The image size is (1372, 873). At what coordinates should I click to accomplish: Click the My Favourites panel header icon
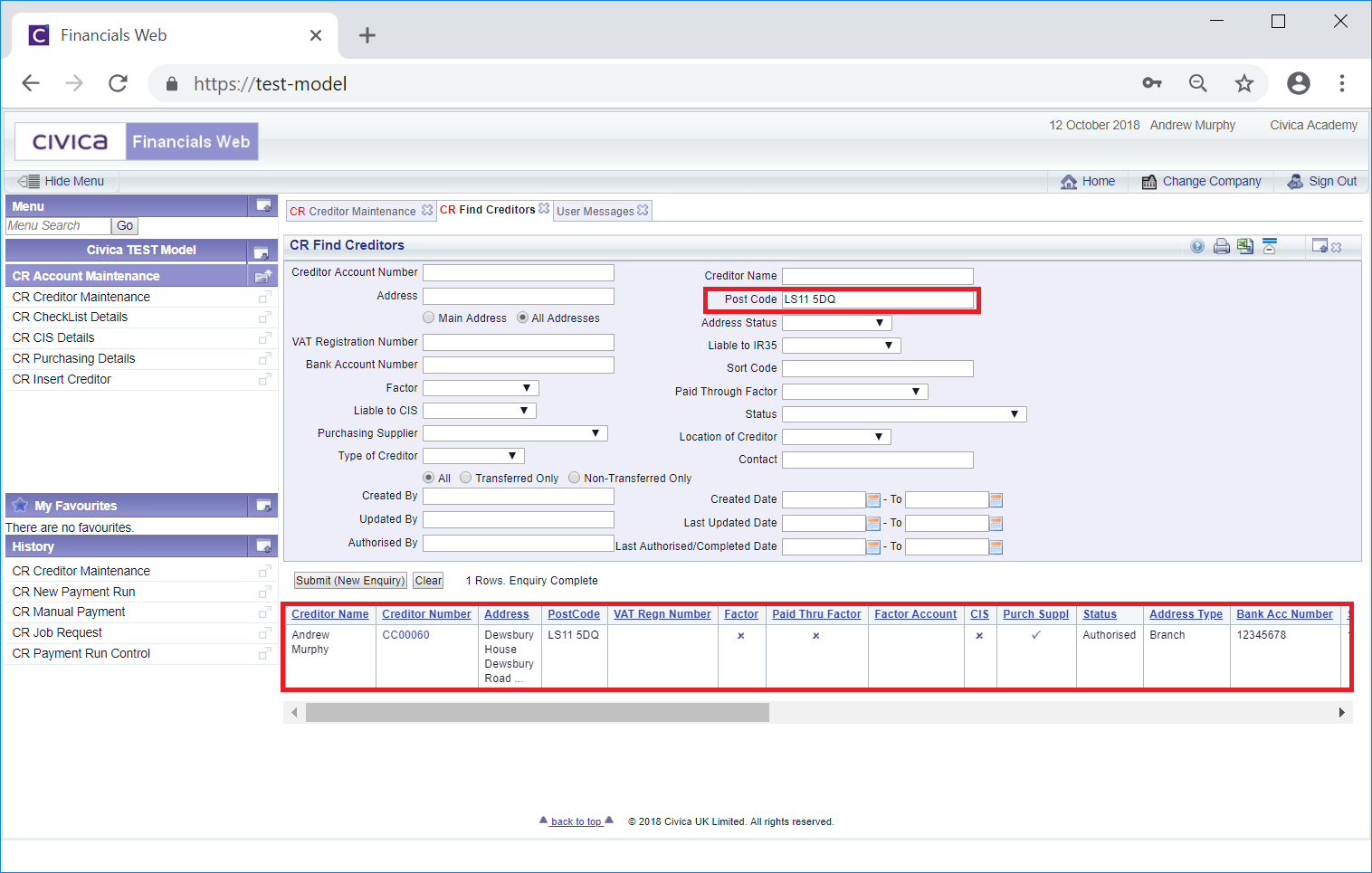[263, 505]
